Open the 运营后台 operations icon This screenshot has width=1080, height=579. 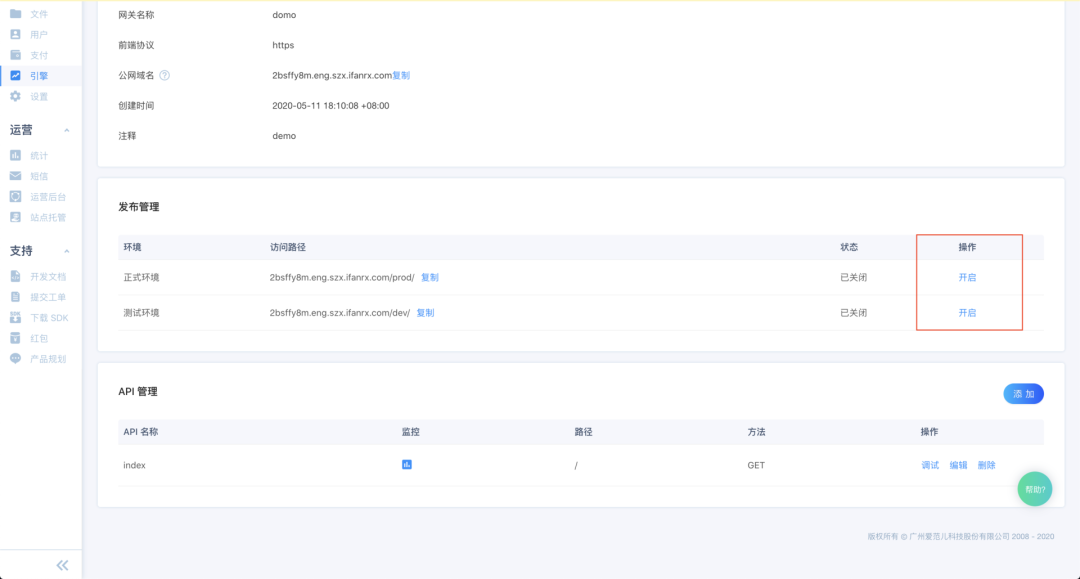[x=15, y=197]
